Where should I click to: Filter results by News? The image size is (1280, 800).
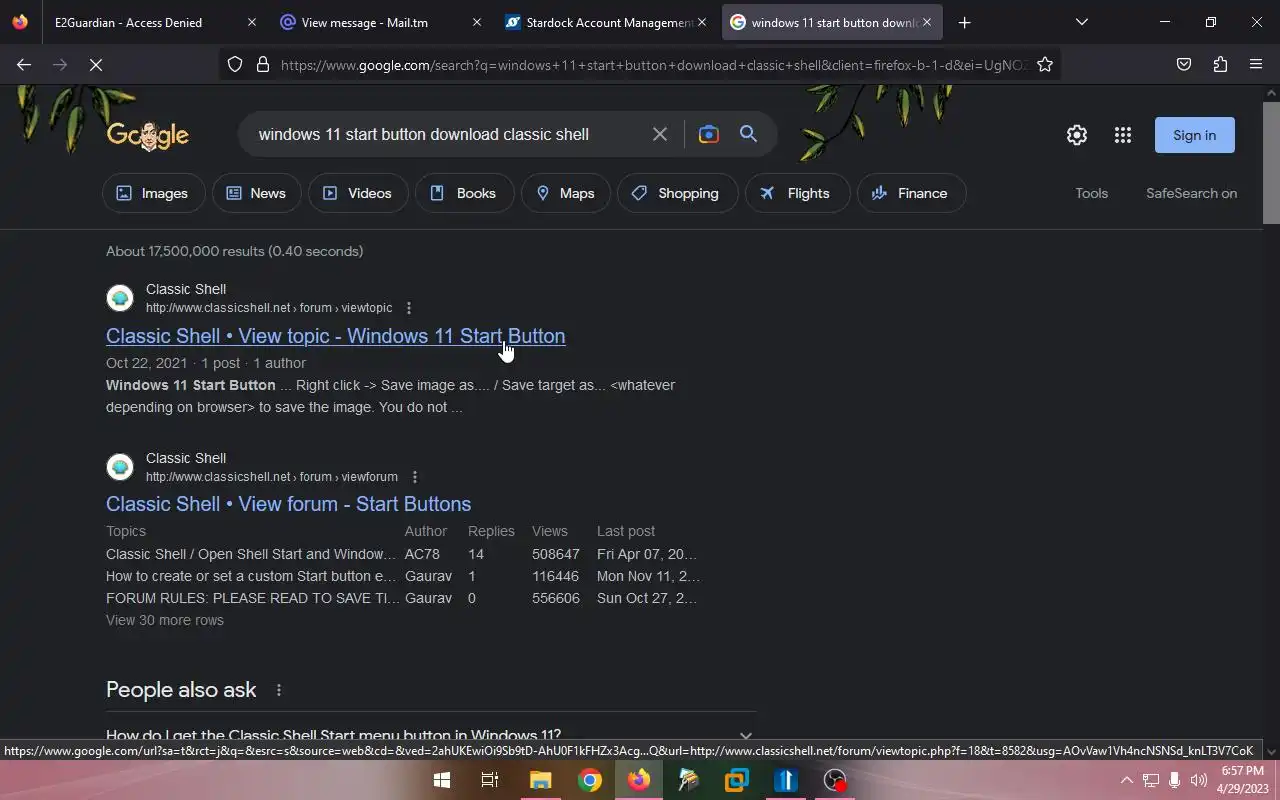tap(256, 193)
